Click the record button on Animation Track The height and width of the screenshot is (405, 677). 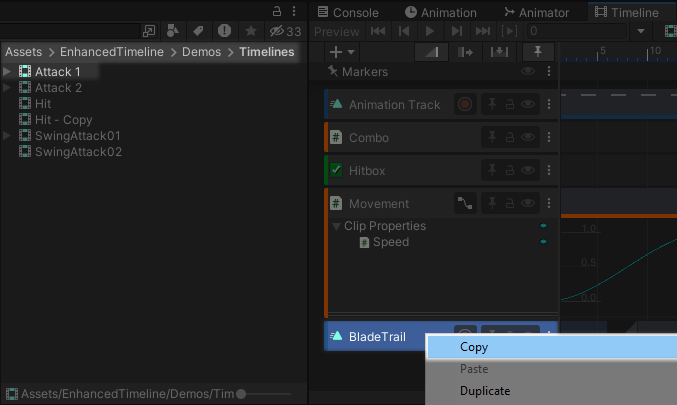tap(464, 104)
